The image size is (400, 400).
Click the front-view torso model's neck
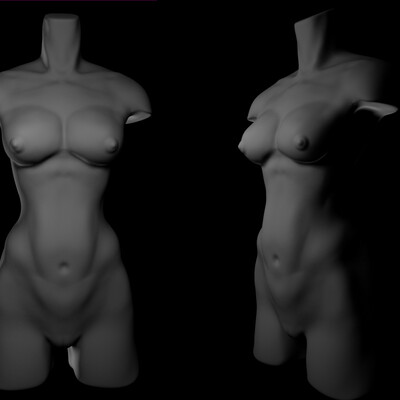[x=61, y=42]
